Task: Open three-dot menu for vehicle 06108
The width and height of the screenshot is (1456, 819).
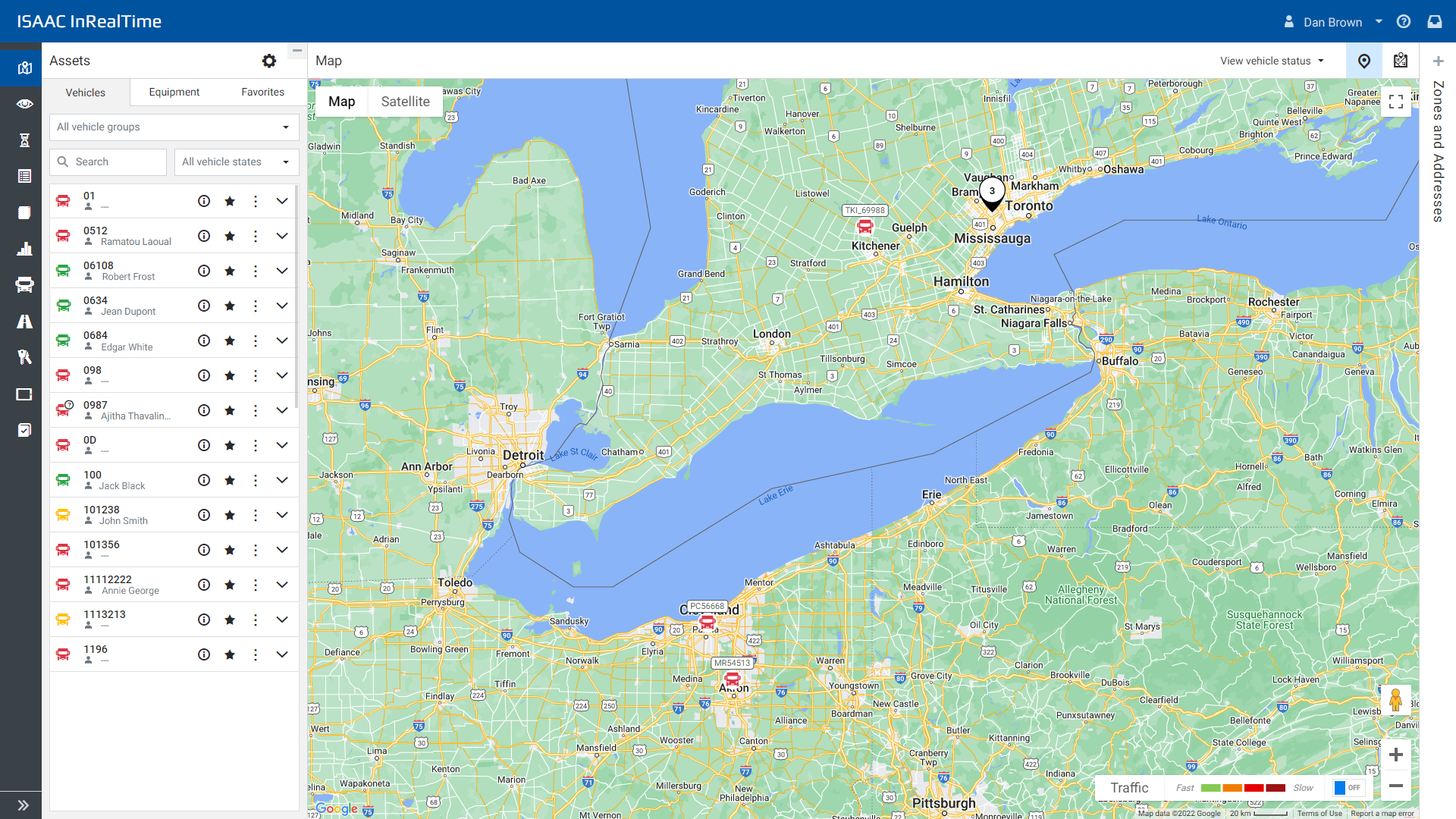Action: (x=256, y=271)
